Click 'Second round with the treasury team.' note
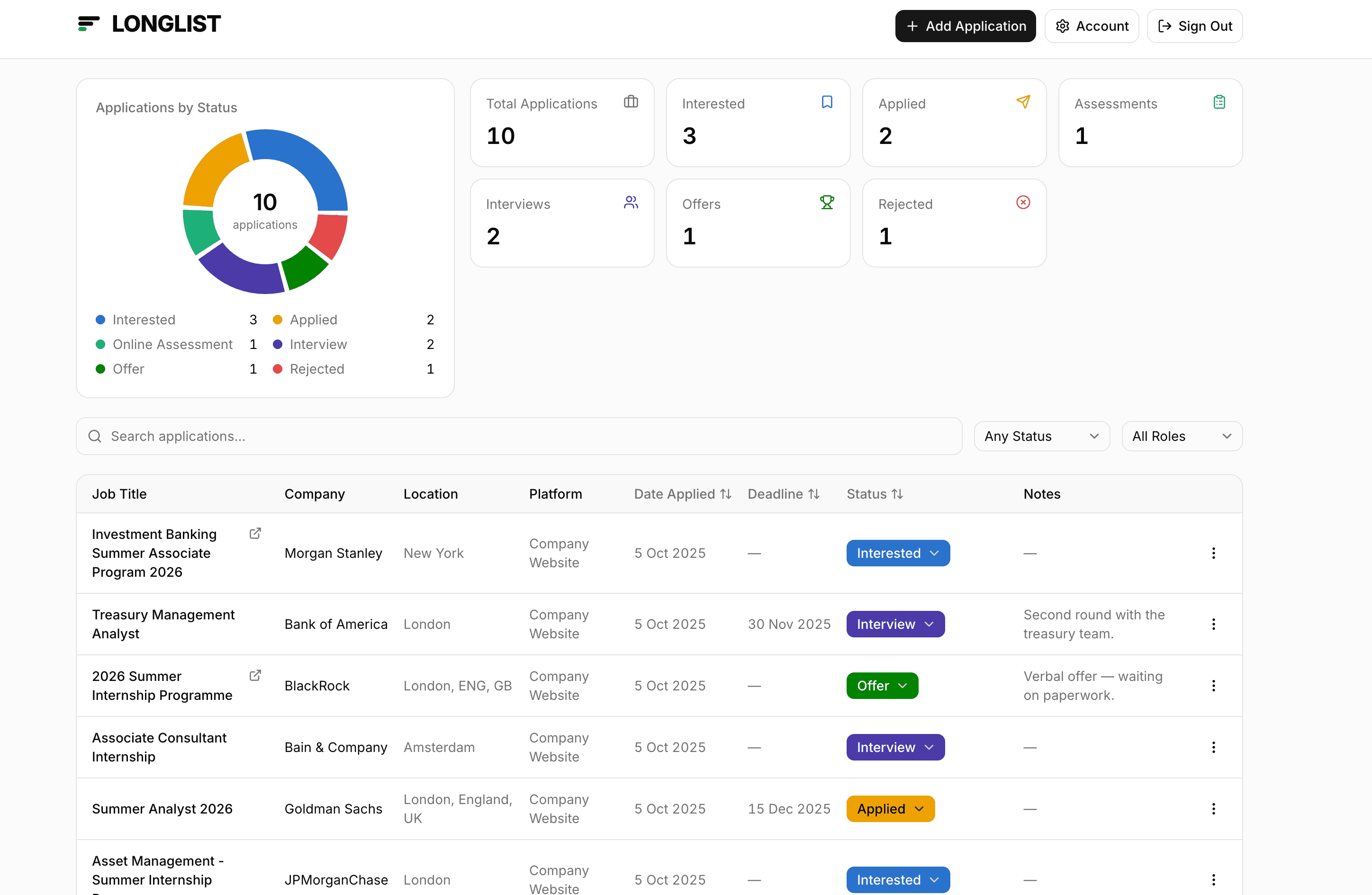 point(1094,624)
